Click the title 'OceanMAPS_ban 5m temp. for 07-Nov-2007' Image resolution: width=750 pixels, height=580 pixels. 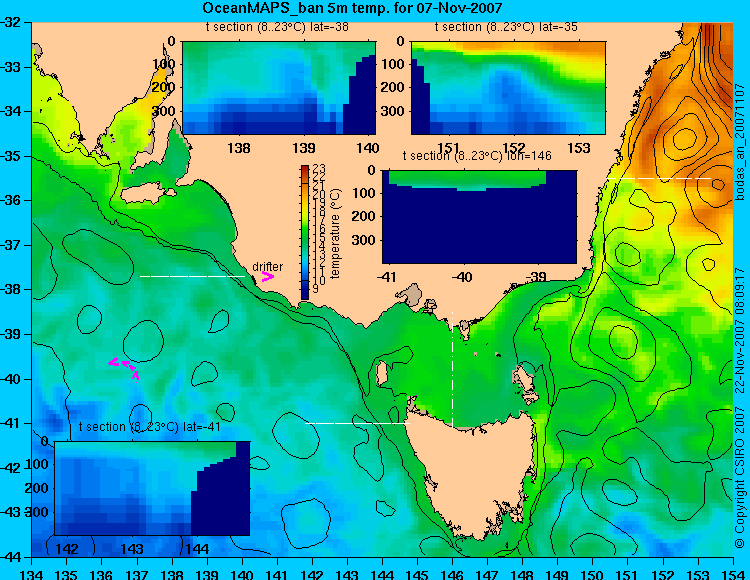[352, 8]
